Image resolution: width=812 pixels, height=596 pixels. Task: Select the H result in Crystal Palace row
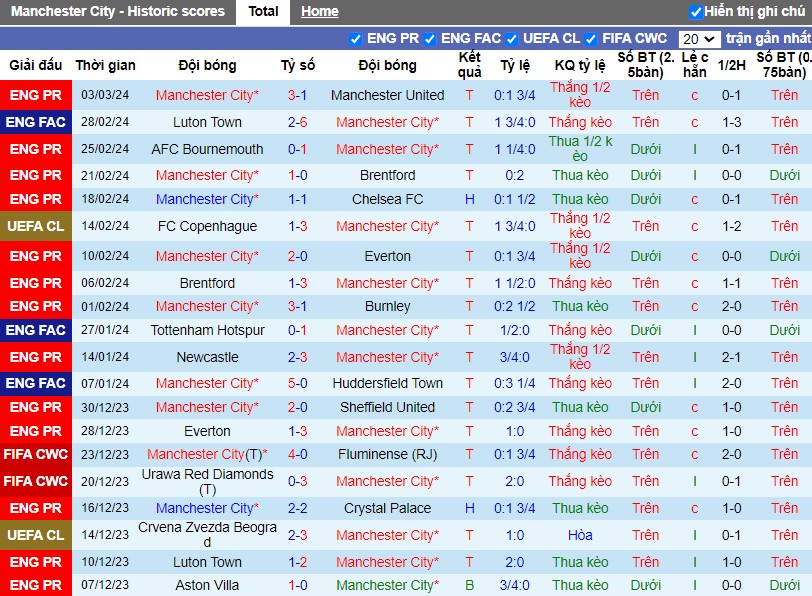pyautogui.click(x=470, y=508)
